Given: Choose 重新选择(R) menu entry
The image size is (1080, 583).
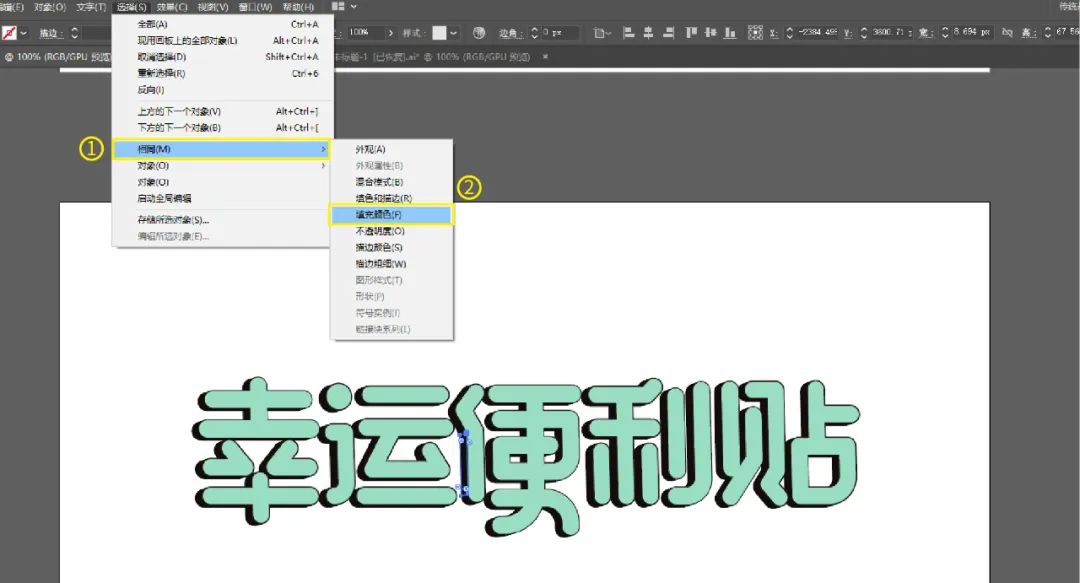Looking at the screenshot, I should coord(222,73).
